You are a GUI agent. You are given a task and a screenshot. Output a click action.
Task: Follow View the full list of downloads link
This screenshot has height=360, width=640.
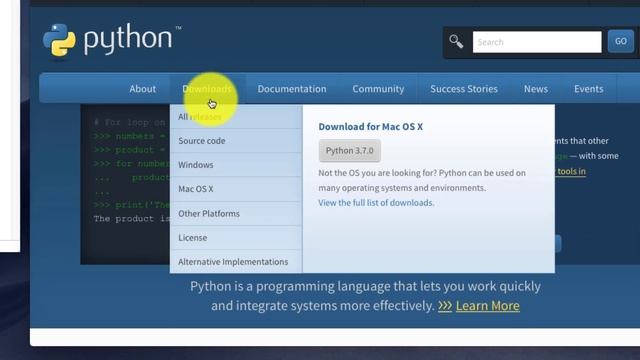click(376, 203)
